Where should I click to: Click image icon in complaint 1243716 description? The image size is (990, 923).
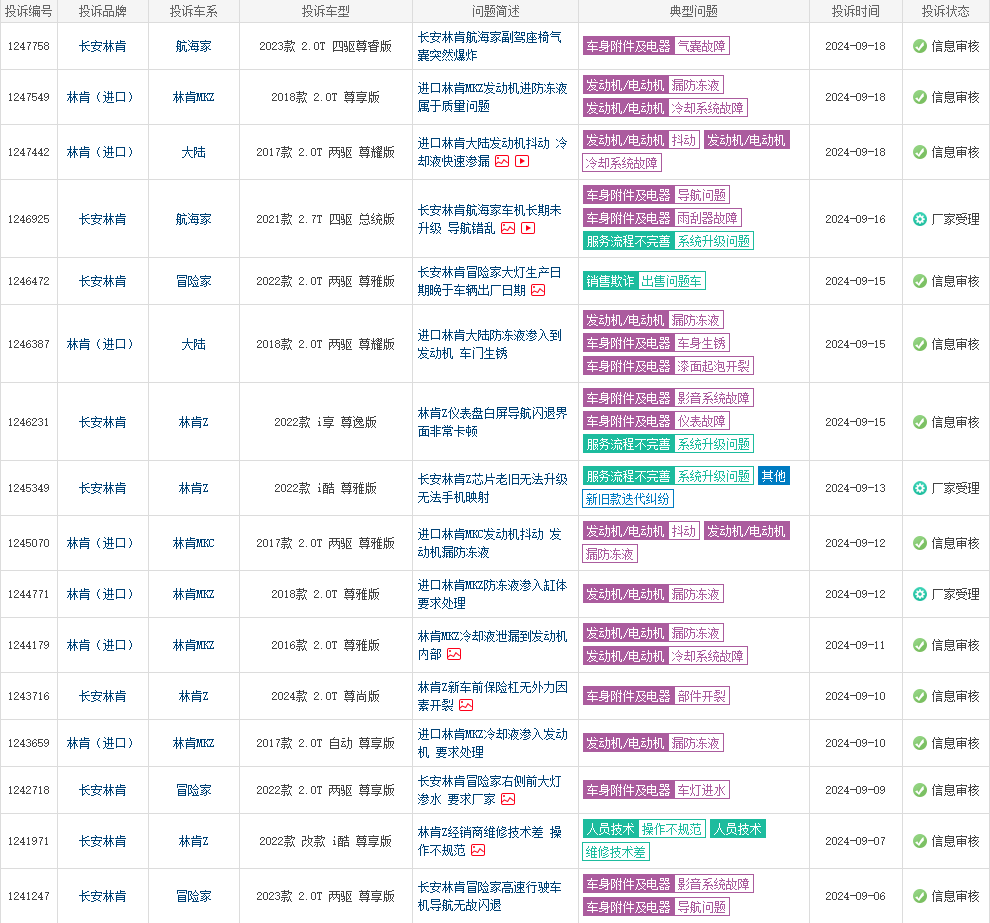[x=466, y=705]
